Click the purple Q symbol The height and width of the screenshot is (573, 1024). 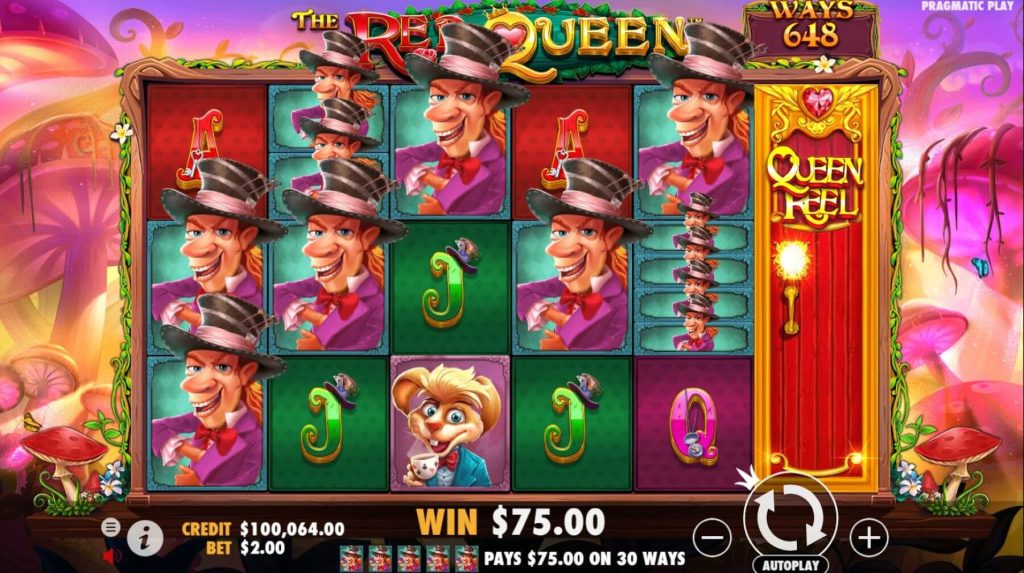coord(694,423)
